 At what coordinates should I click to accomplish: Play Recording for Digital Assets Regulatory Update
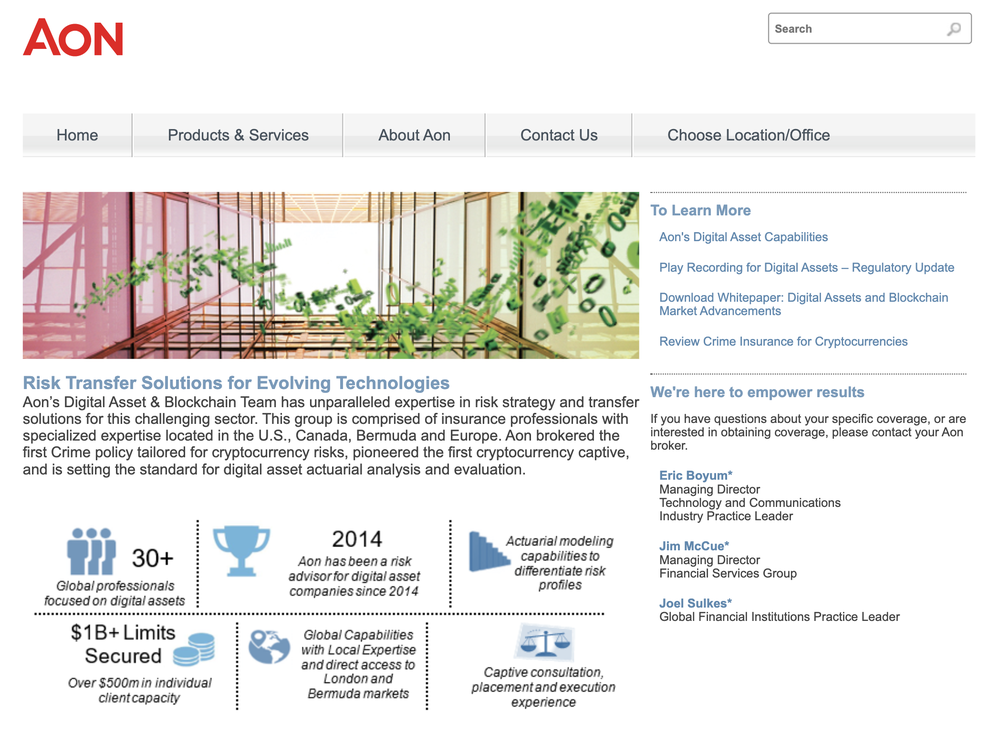point(807,268)
